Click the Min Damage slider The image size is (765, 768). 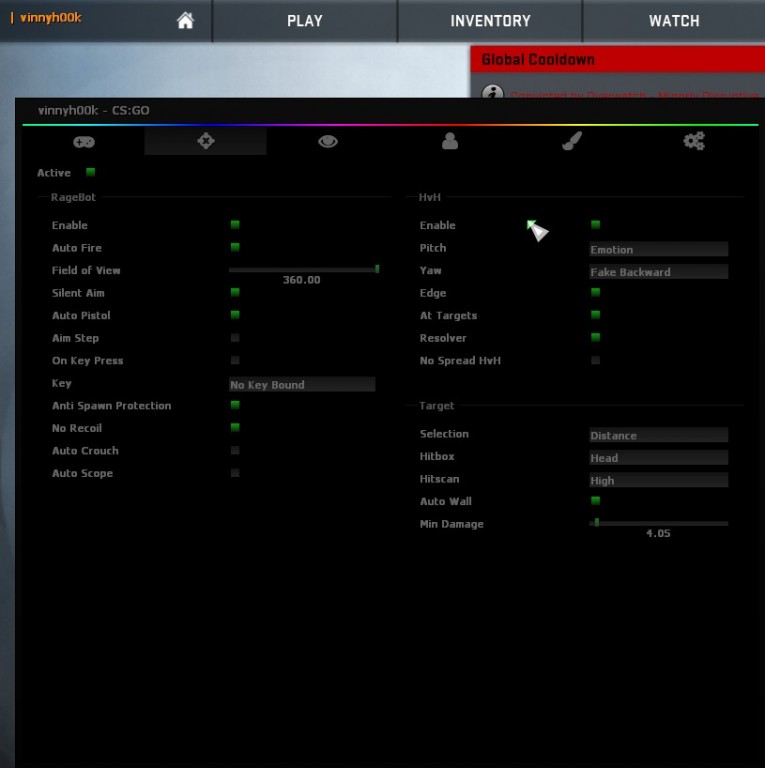[658, 523]
